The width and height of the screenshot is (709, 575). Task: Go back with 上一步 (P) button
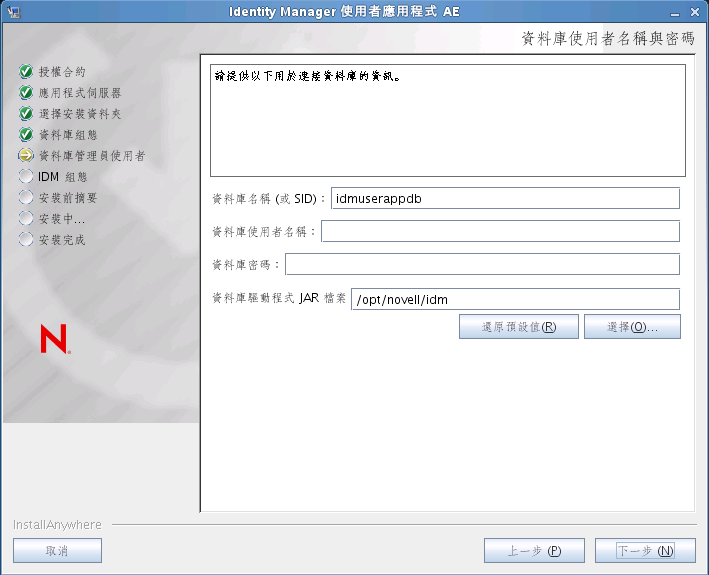click(x=534, y=551)
